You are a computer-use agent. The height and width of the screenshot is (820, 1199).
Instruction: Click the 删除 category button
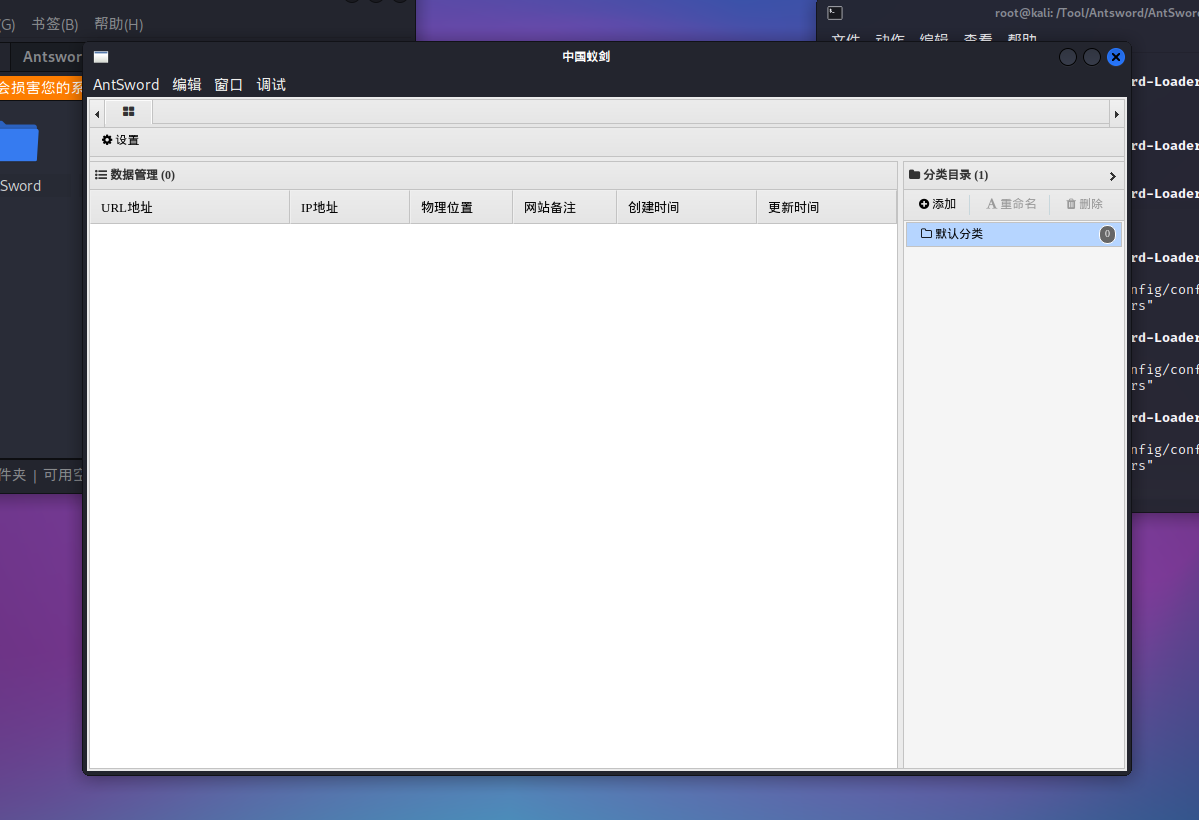tap(1084, 204)
